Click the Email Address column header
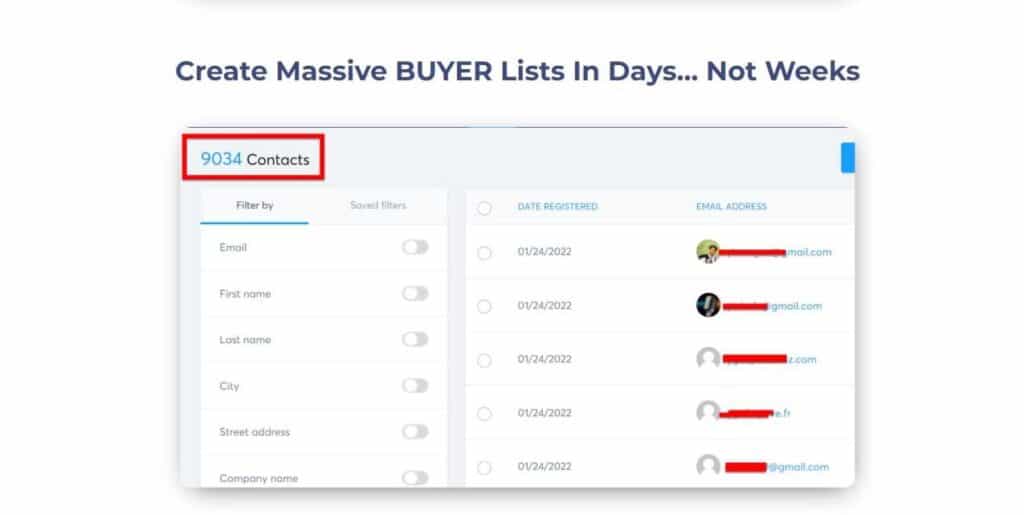This screenshot has width=1024, height=515. (x=731, y=206)
